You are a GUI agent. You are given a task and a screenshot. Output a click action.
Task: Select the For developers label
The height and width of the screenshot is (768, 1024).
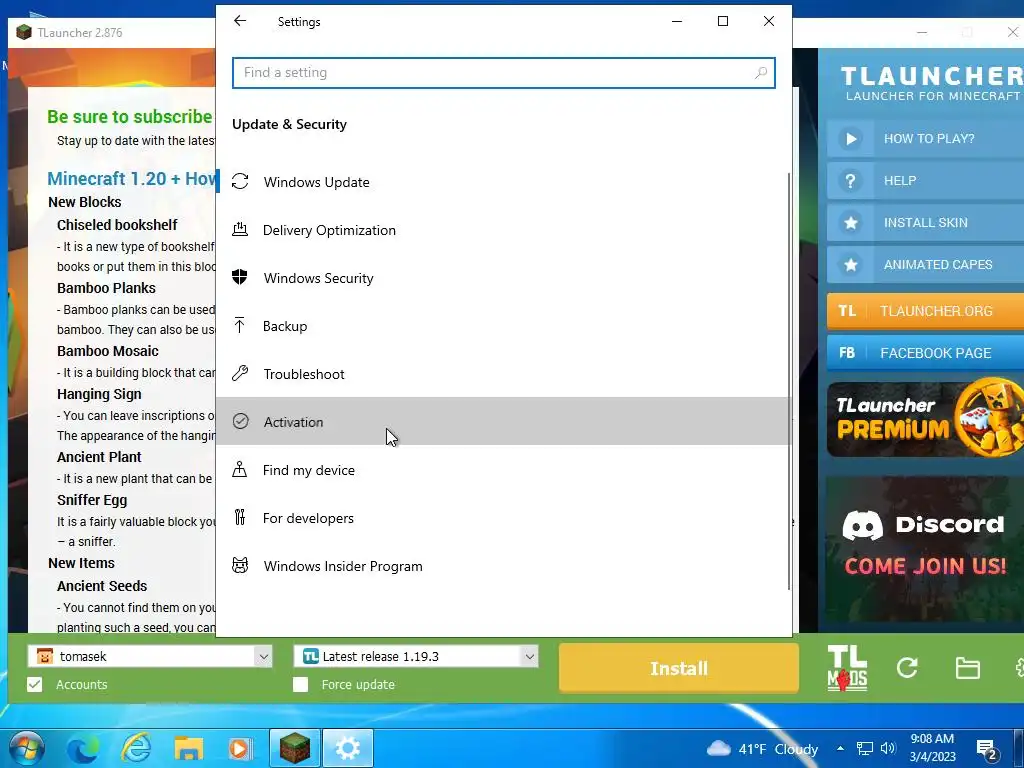coord(308,518)
